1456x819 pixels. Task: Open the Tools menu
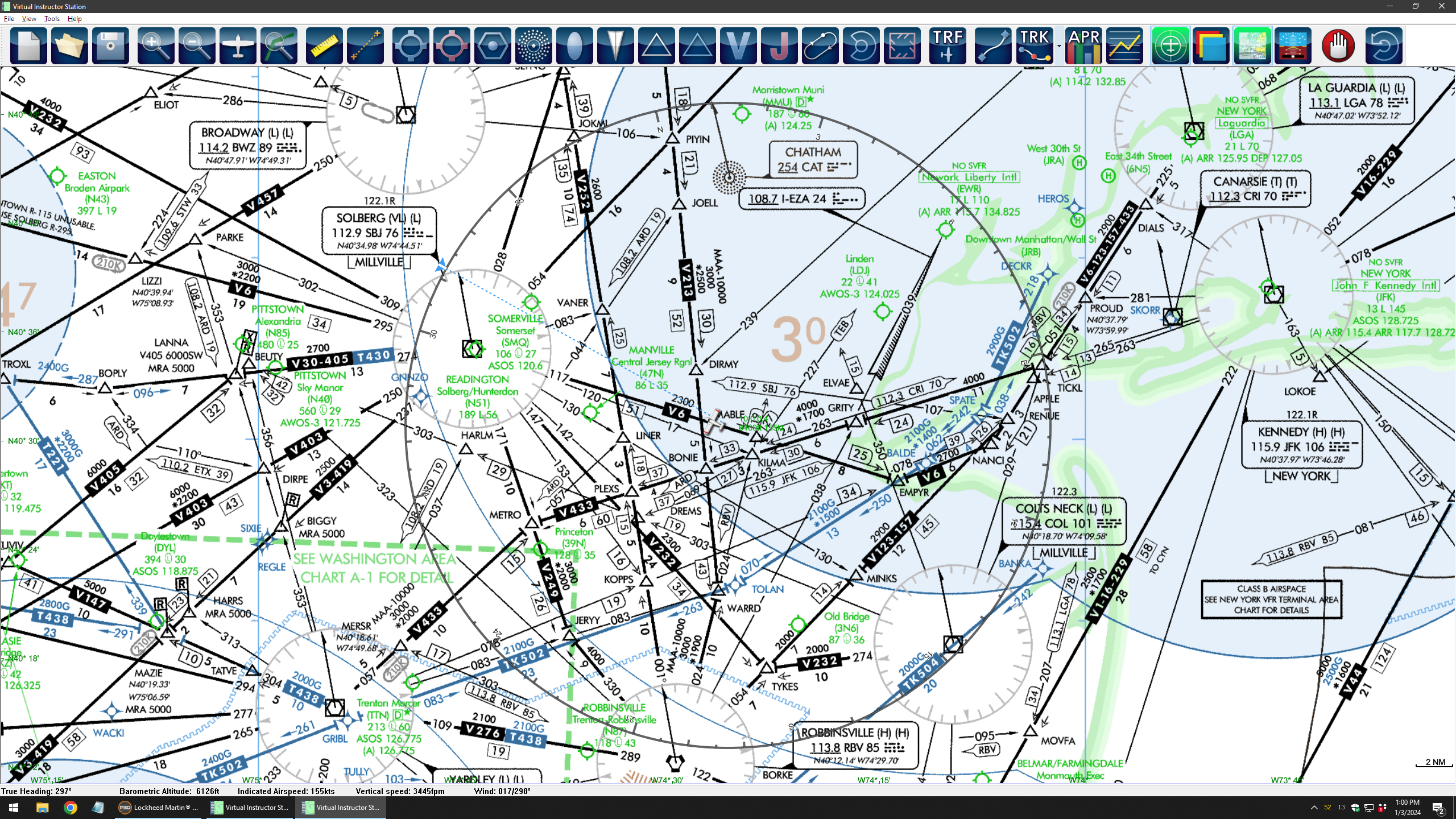click(52, 19)
